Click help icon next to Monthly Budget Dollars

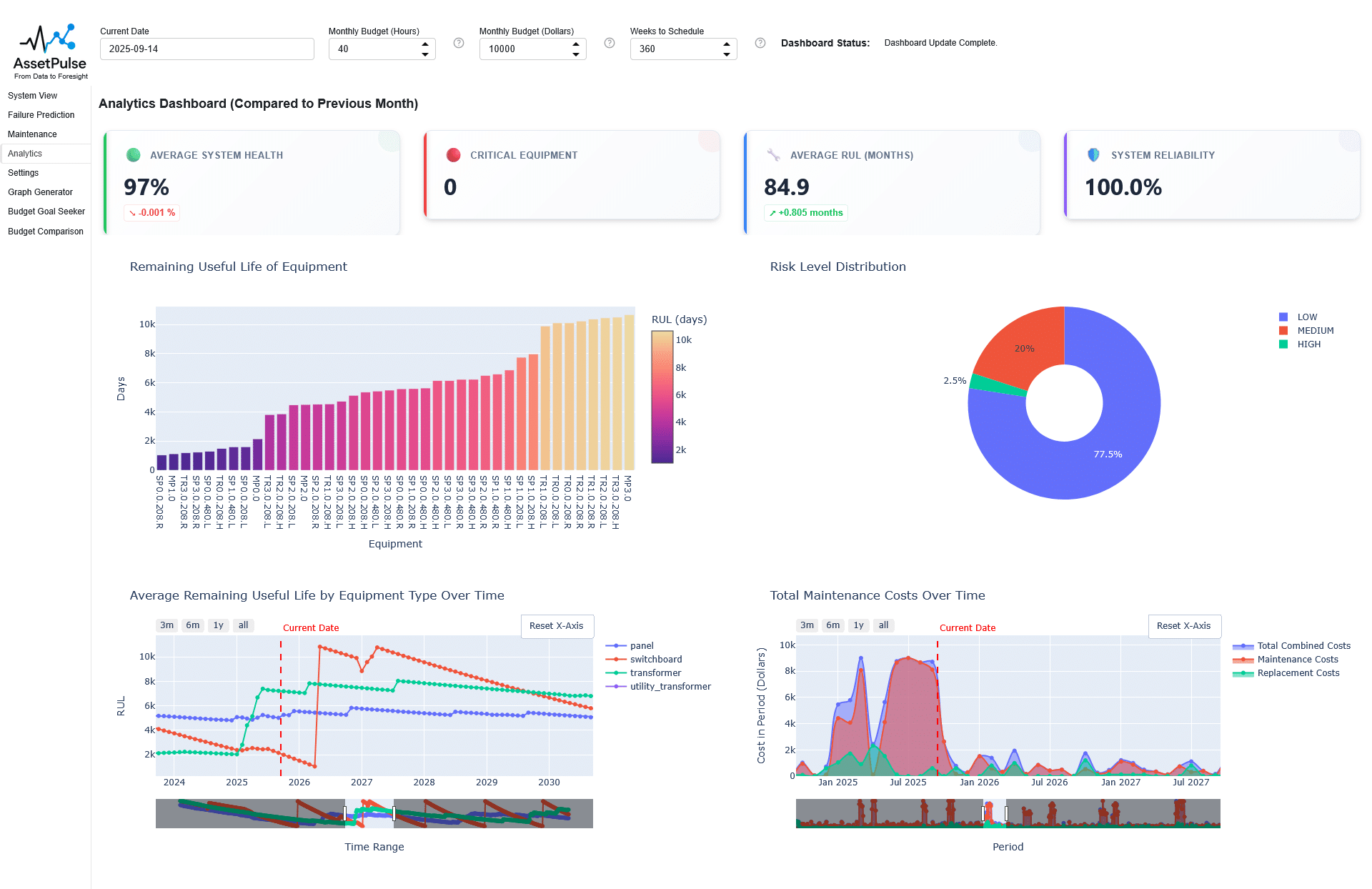click(610, 43)
